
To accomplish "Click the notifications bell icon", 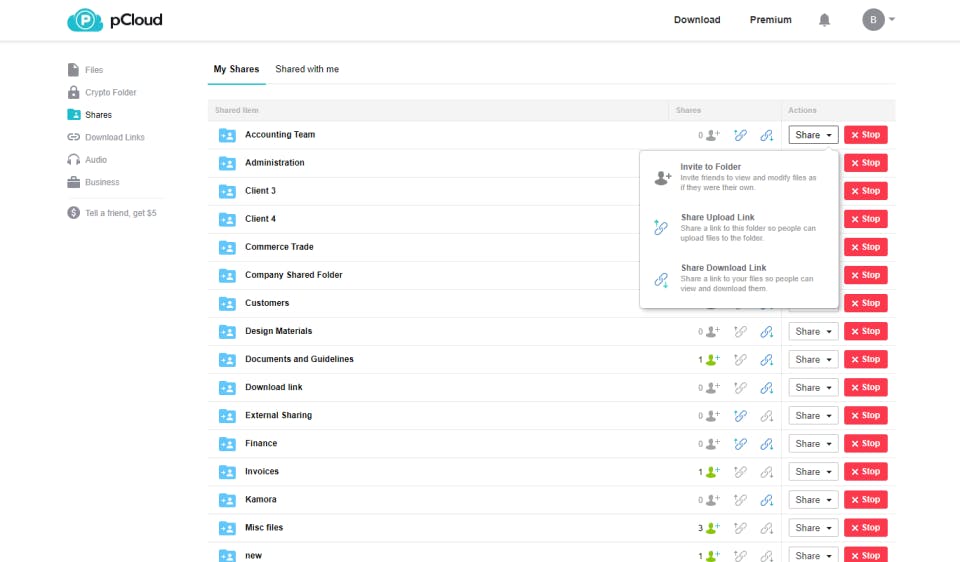I will tap(825, 20).
